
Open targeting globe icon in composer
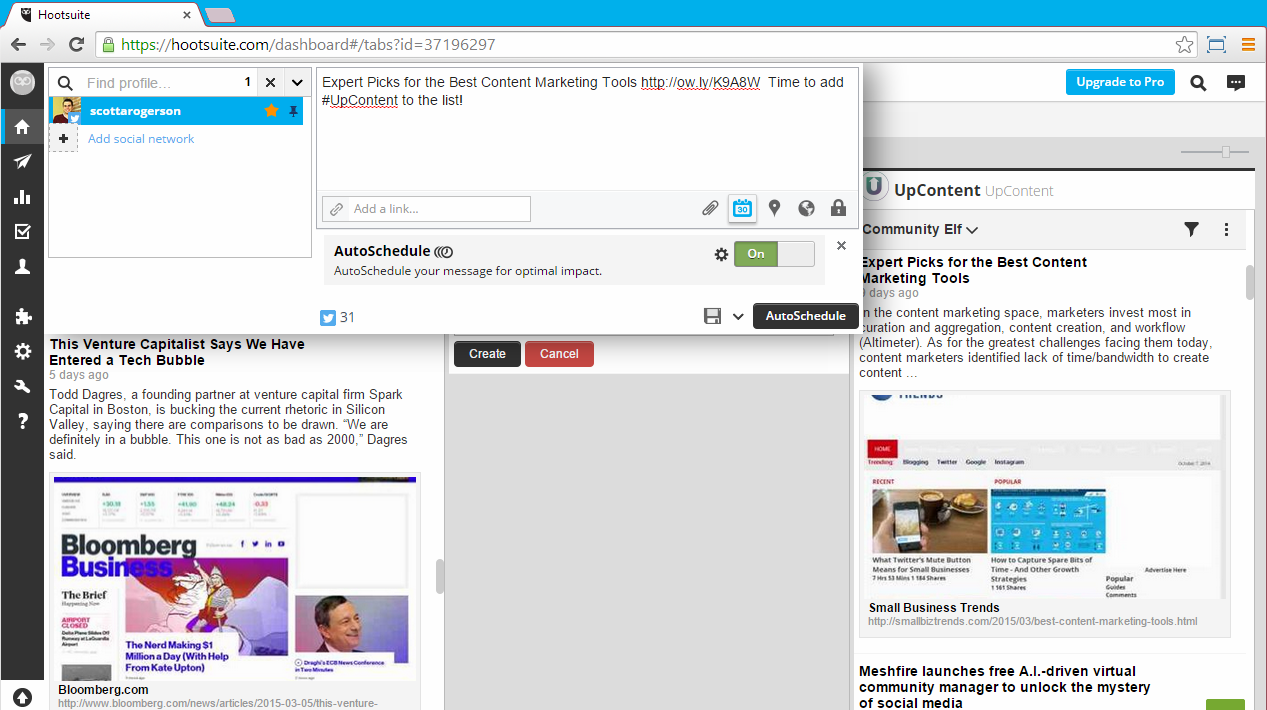click(x=806, y=208)
